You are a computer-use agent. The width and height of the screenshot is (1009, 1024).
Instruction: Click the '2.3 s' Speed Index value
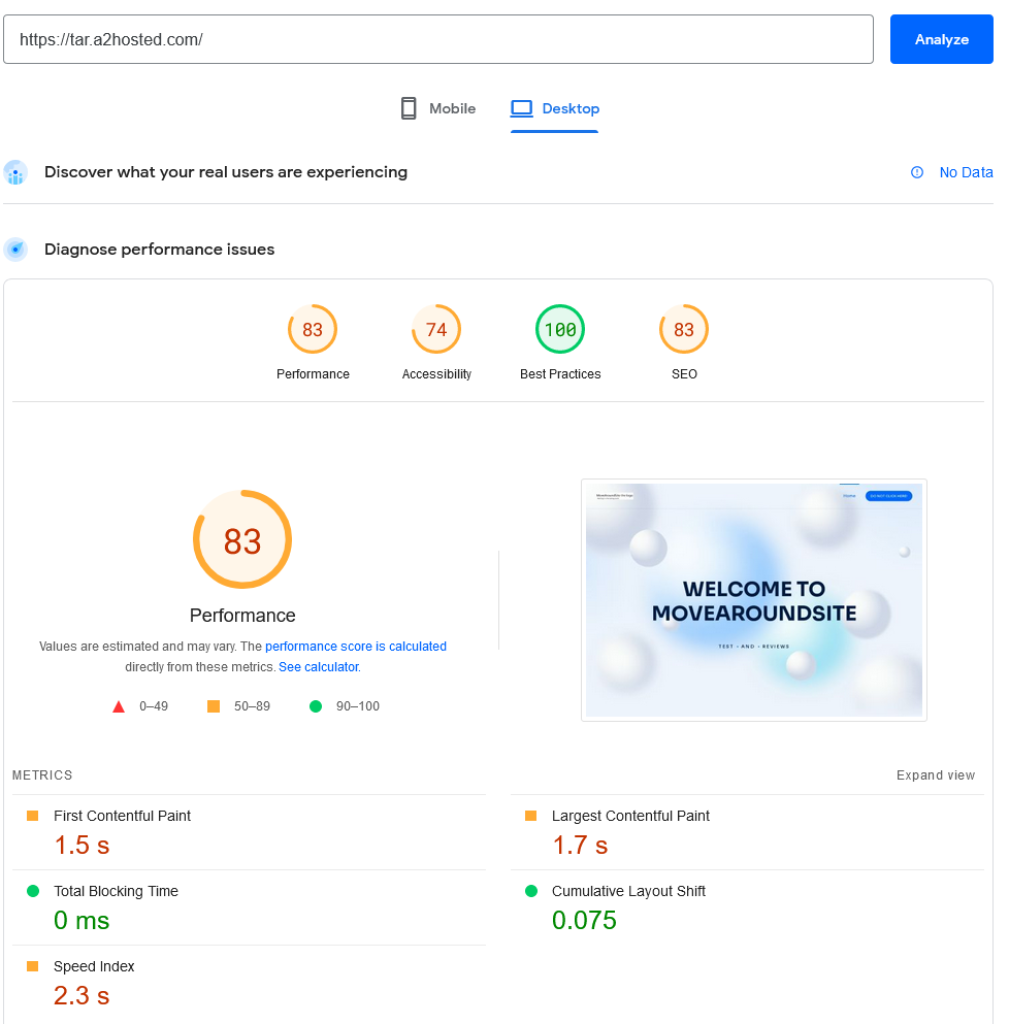82,996
